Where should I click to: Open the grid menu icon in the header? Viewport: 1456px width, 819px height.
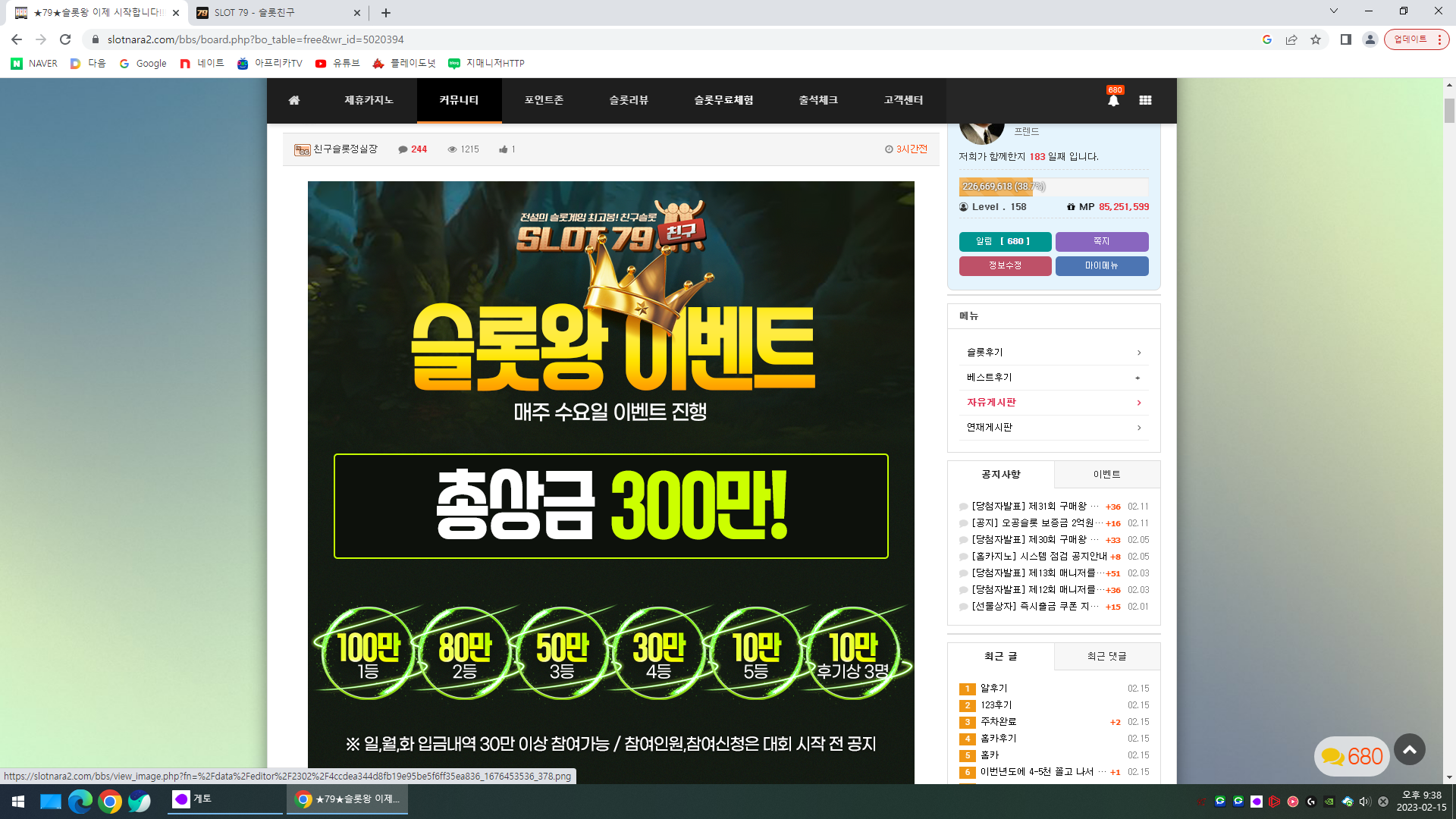coord(1145,100)
